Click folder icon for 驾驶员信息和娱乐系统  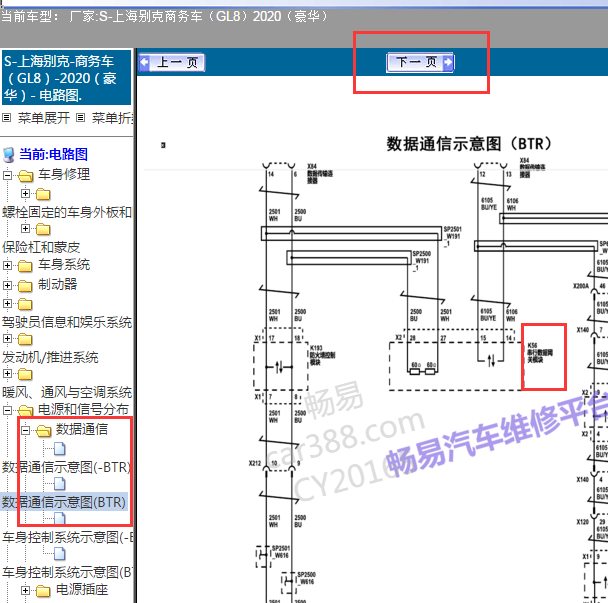coord(25,304)
